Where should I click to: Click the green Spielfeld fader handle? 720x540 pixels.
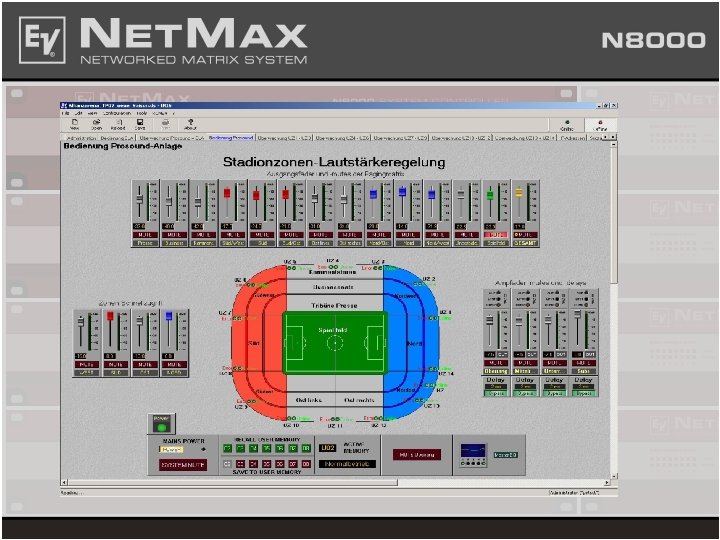(490, 195)
